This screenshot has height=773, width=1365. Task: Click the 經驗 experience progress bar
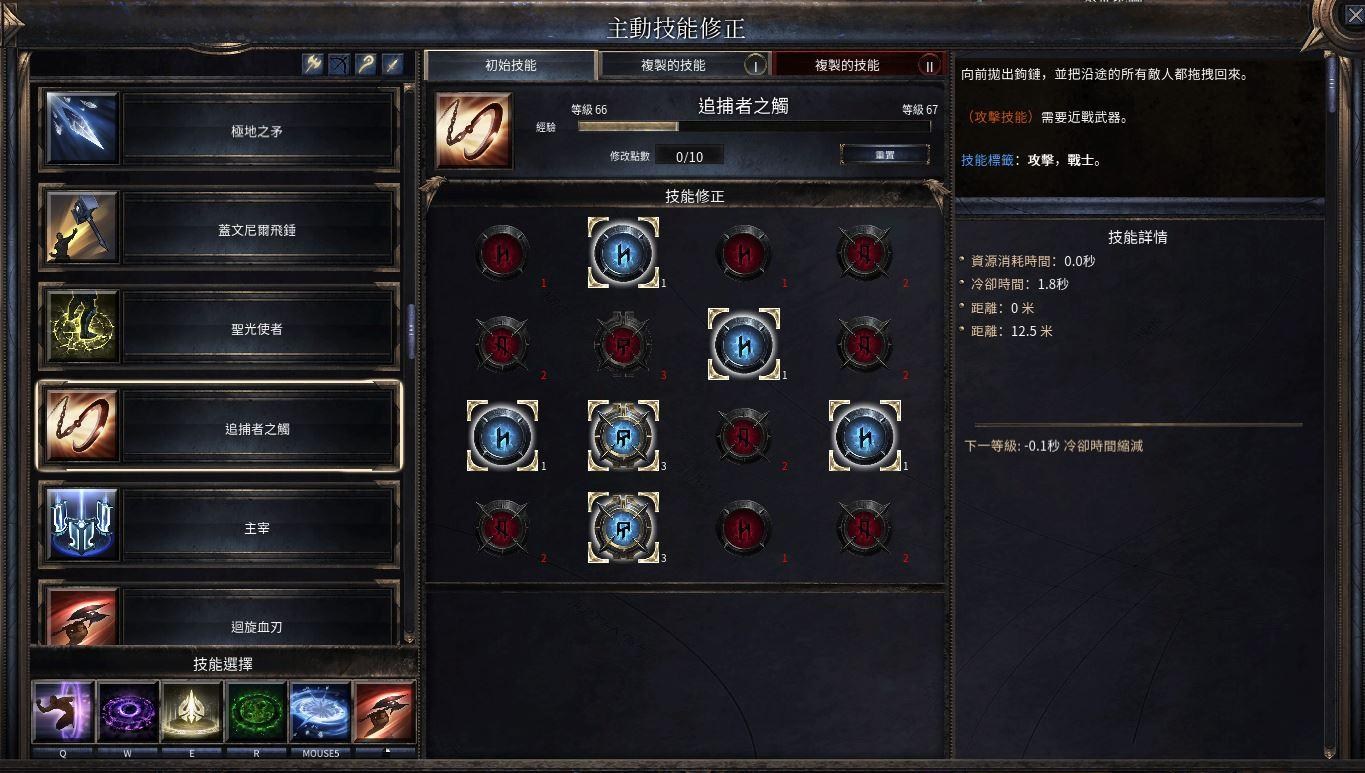[x=754, y=127]
